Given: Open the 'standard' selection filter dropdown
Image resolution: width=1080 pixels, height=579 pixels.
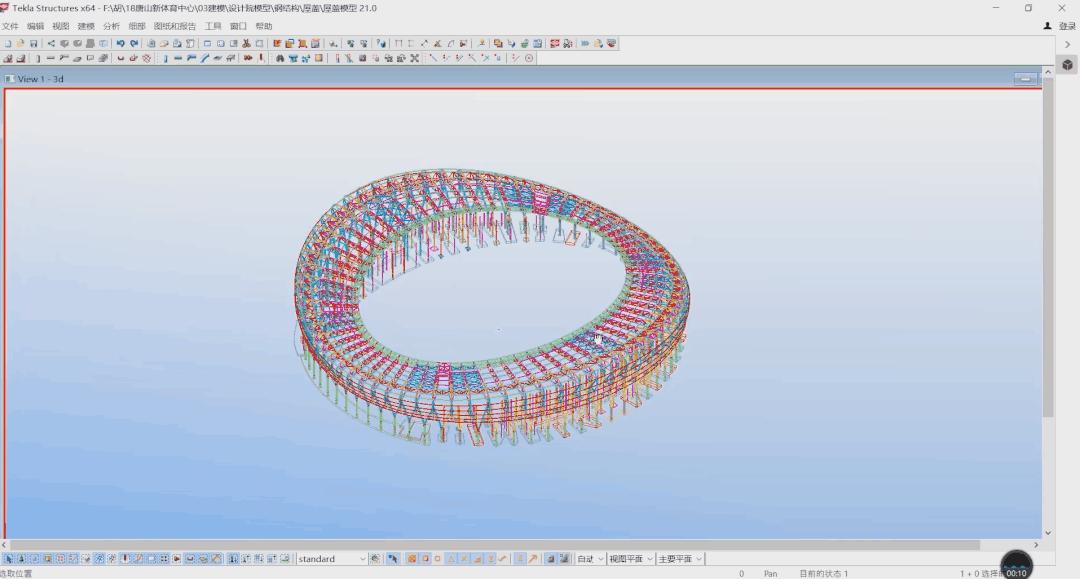Looking at the screenshot, I should pyautogui.click(x=361, y=559).
